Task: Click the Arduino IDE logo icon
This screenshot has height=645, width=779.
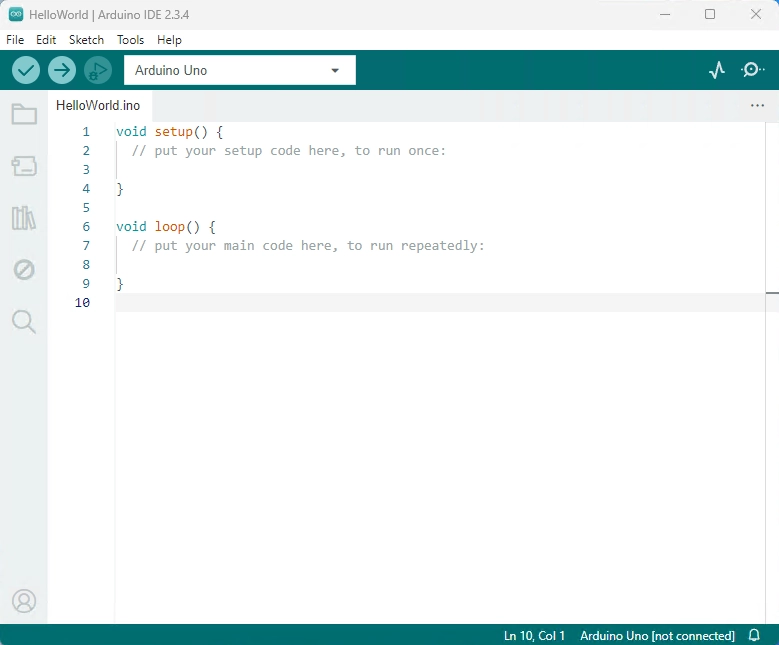Action: coord(15,14)
